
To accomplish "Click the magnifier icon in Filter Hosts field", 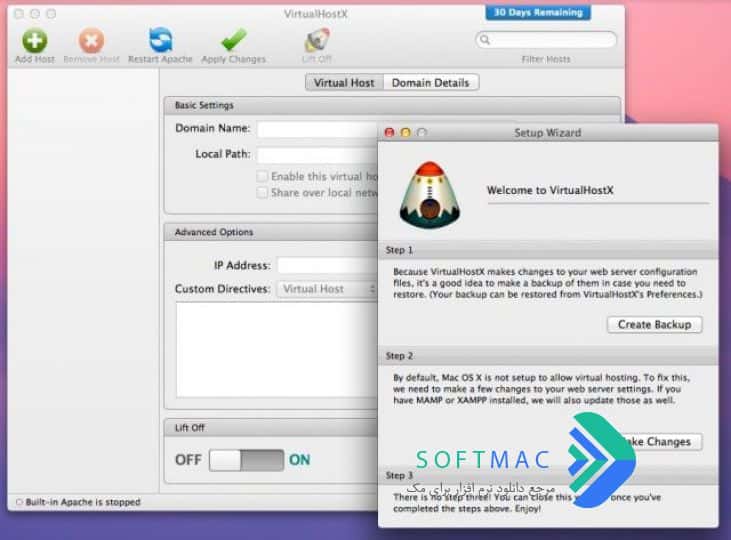I will coord(485,40).
